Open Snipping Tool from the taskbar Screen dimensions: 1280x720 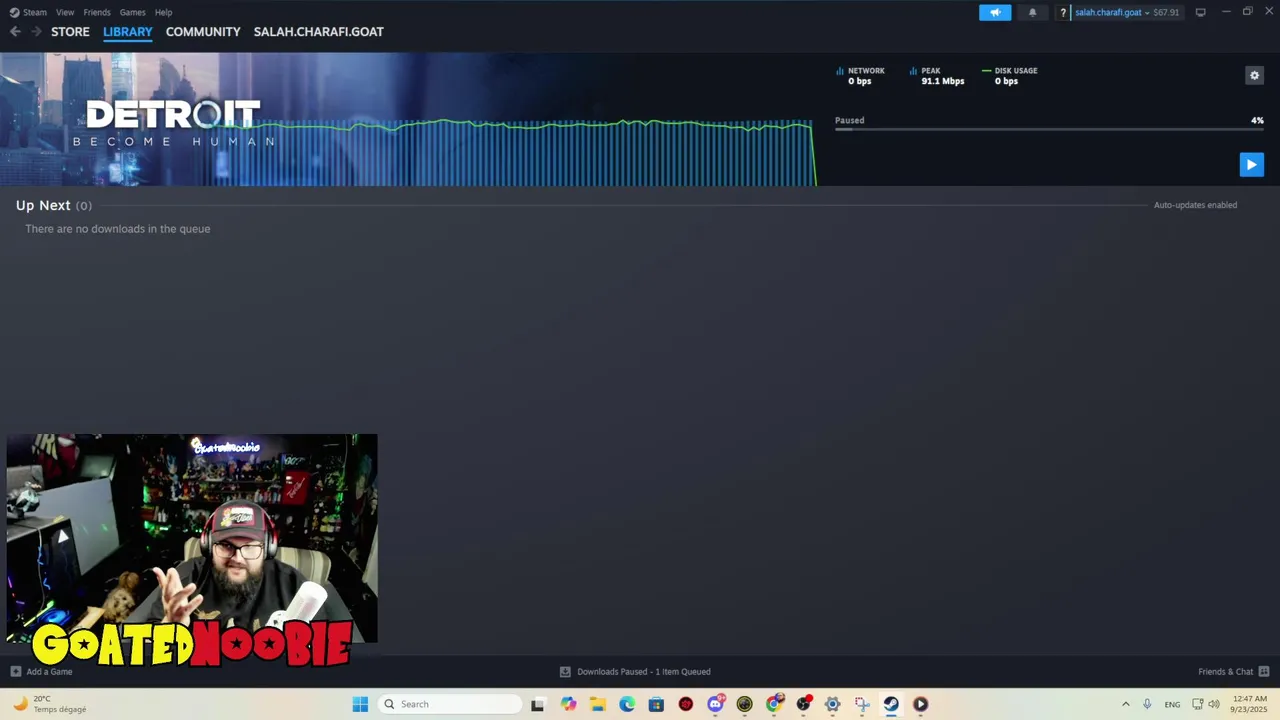pos(862,704)
